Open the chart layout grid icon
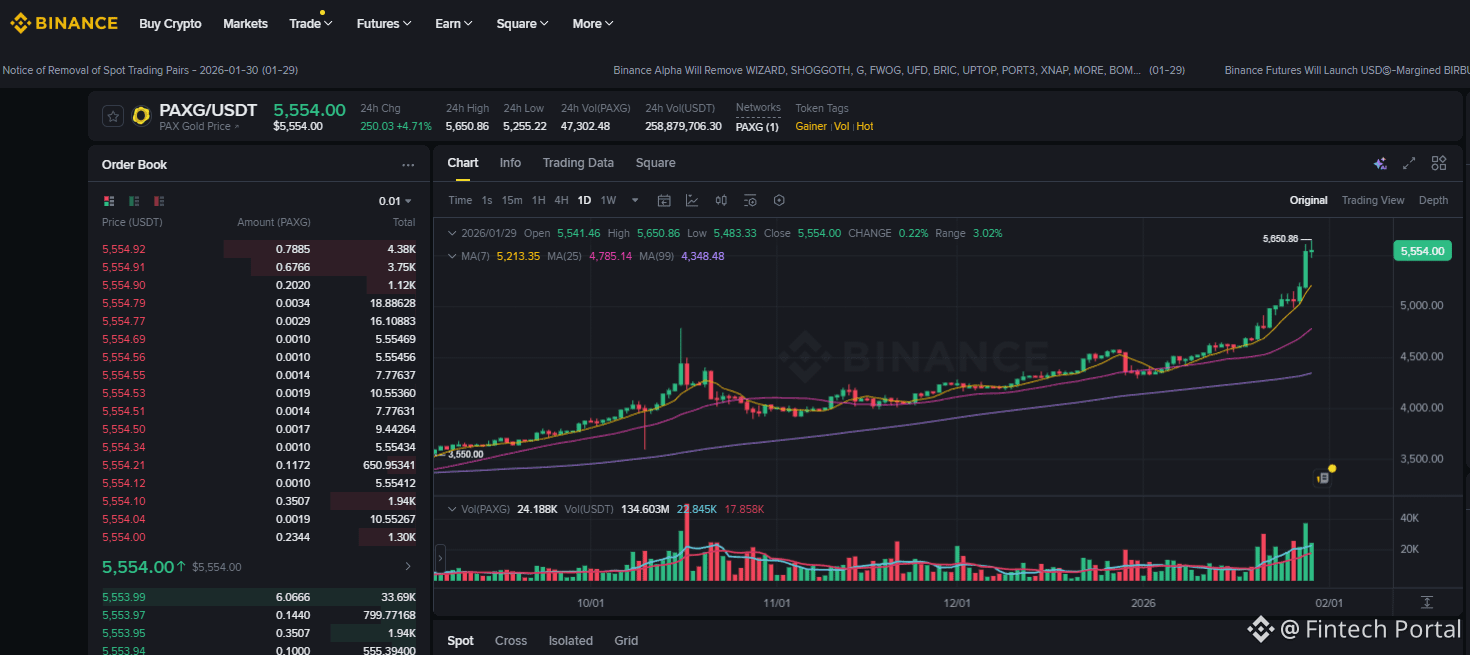Screen dimensions: 1470x655 point(1439,163)
